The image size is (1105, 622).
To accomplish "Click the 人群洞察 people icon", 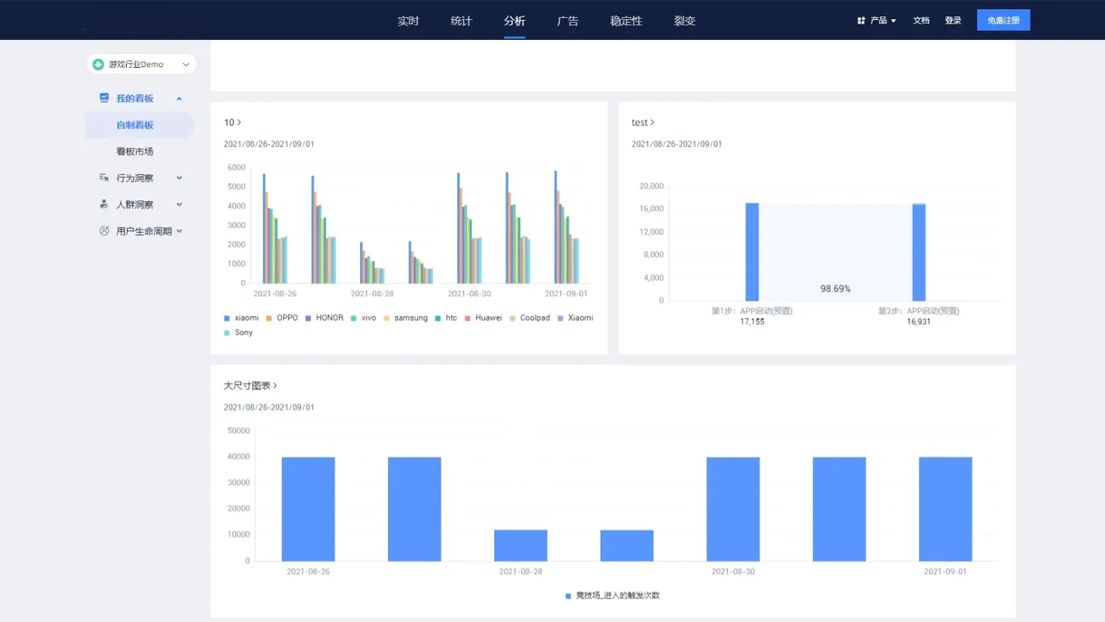I will point(104,204).
